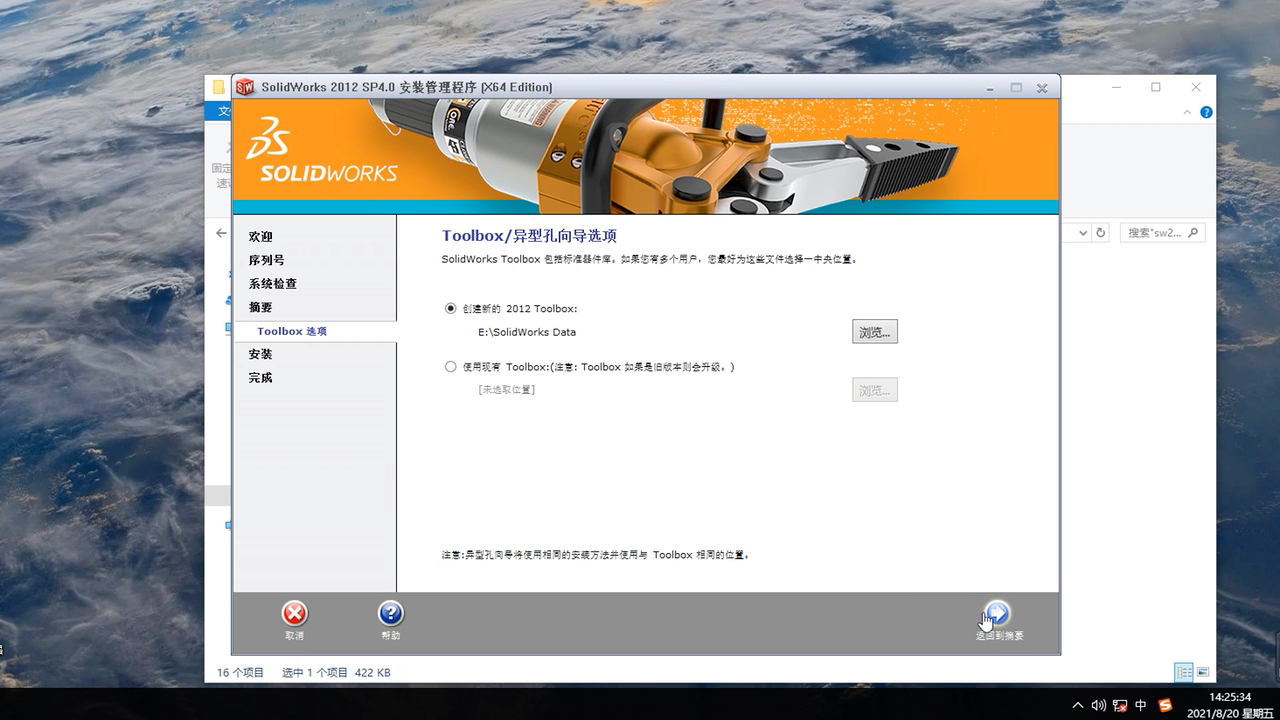Click the E:\SolidWorks Data path text
This screenshot has width=1280, height=720.
point(527,332)
